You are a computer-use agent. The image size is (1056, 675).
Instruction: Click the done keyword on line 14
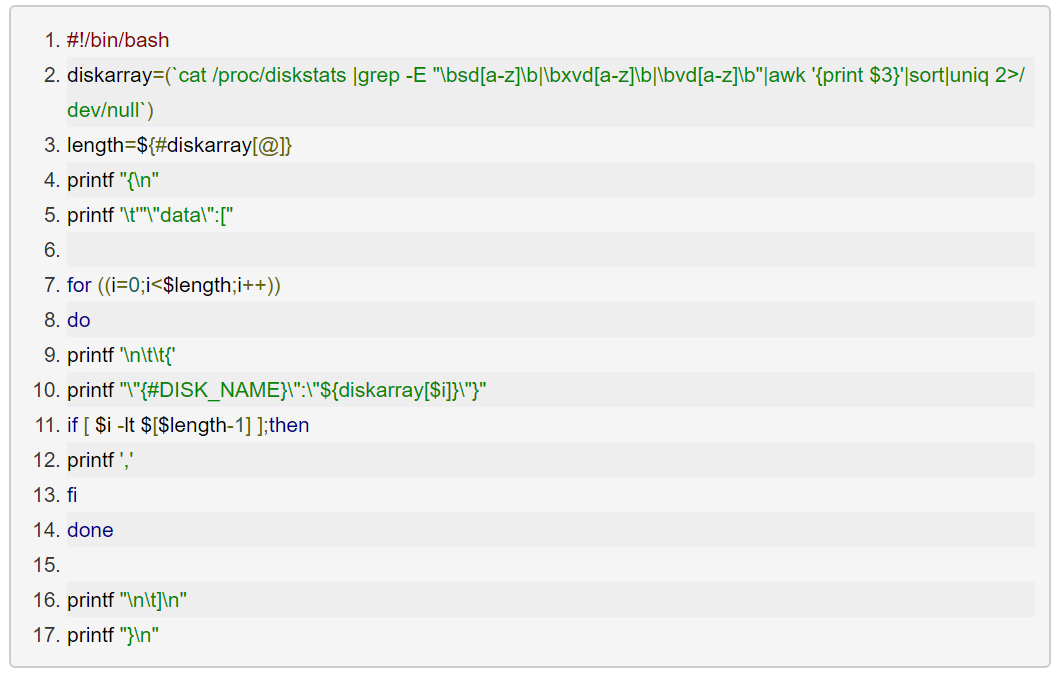point(90,531)
